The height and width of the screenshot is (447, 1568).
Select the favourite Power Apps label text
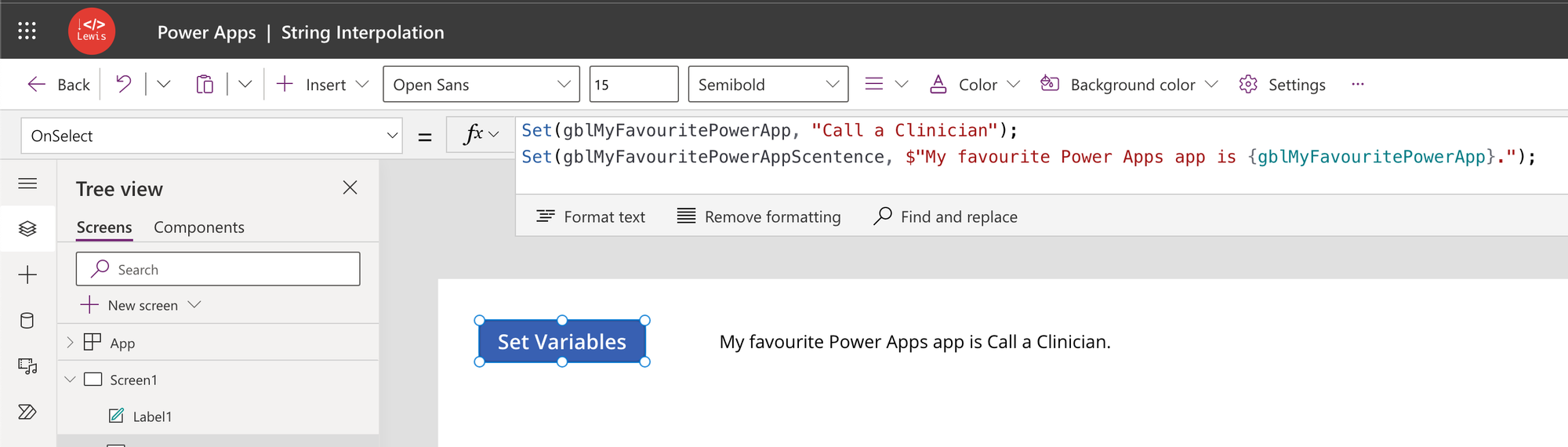pyautogui.click(x=915, y=342)
